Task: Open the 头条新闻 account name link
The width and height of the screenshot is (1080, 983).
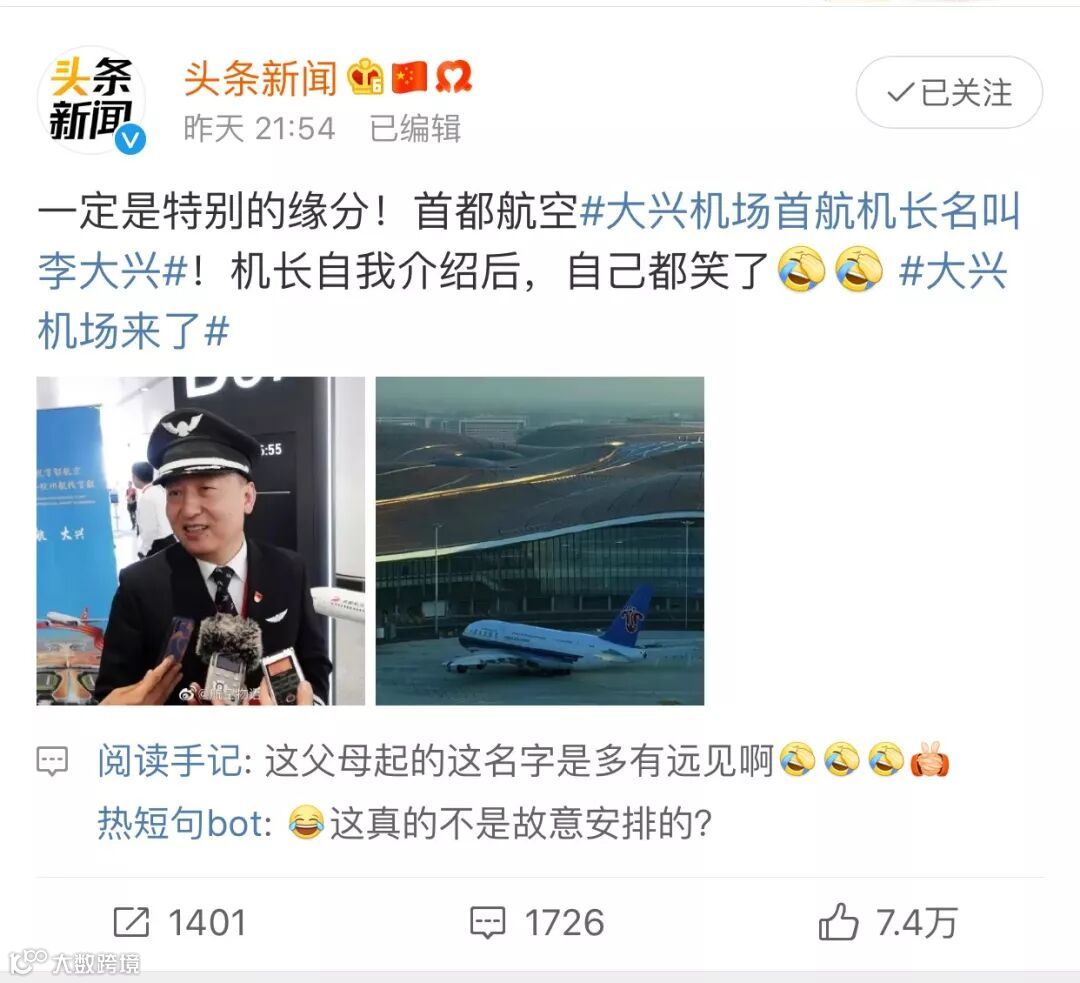Action: click(x=260, y=78)
